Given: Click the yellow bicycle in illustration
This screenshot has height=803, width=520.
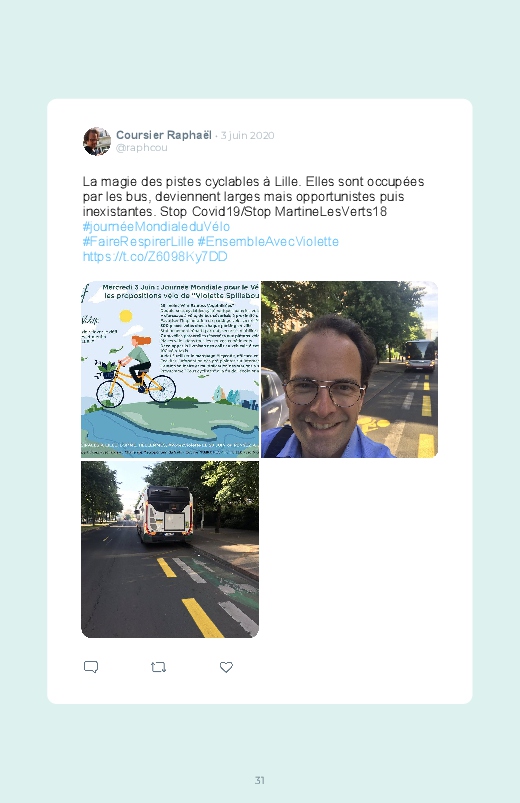Looking at the screenshot, I should click(x=136, y=385).
